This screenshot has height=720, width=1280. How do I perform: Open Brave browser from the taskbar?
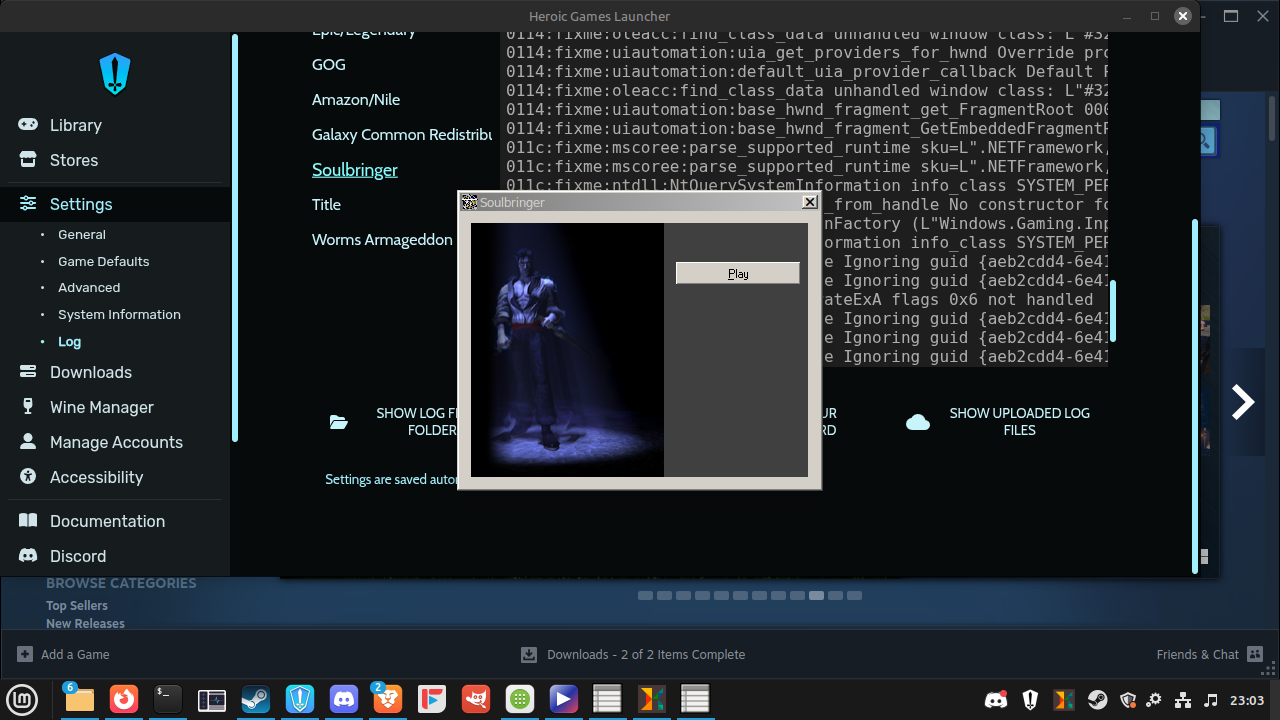tap(387, 700)
